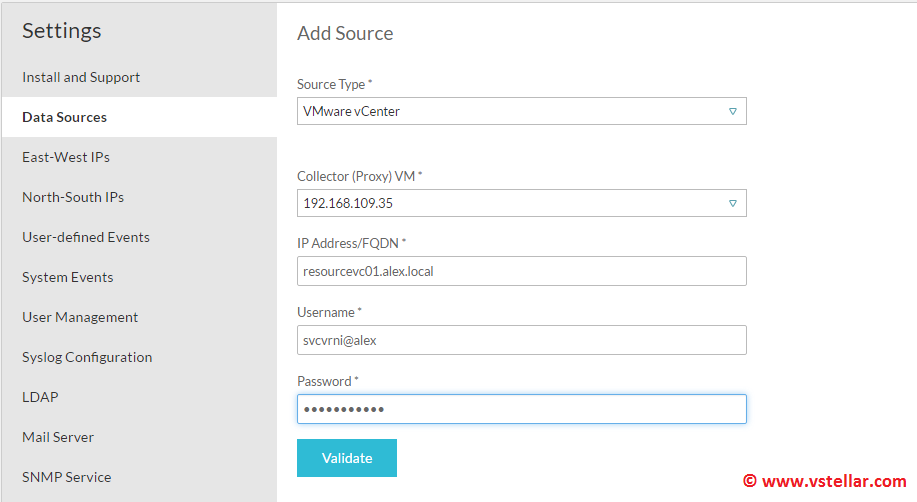
Task: Open SNMP Service settings
Action: click(x=67, y=477)
